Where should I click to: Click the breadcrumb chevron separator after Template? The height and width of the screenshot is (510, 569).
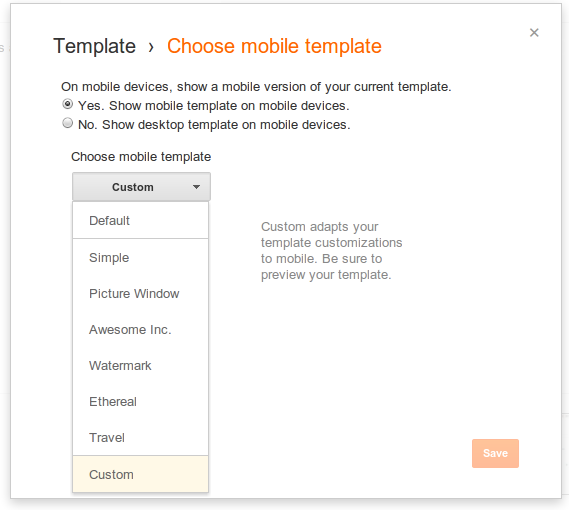tap(151, 47)
